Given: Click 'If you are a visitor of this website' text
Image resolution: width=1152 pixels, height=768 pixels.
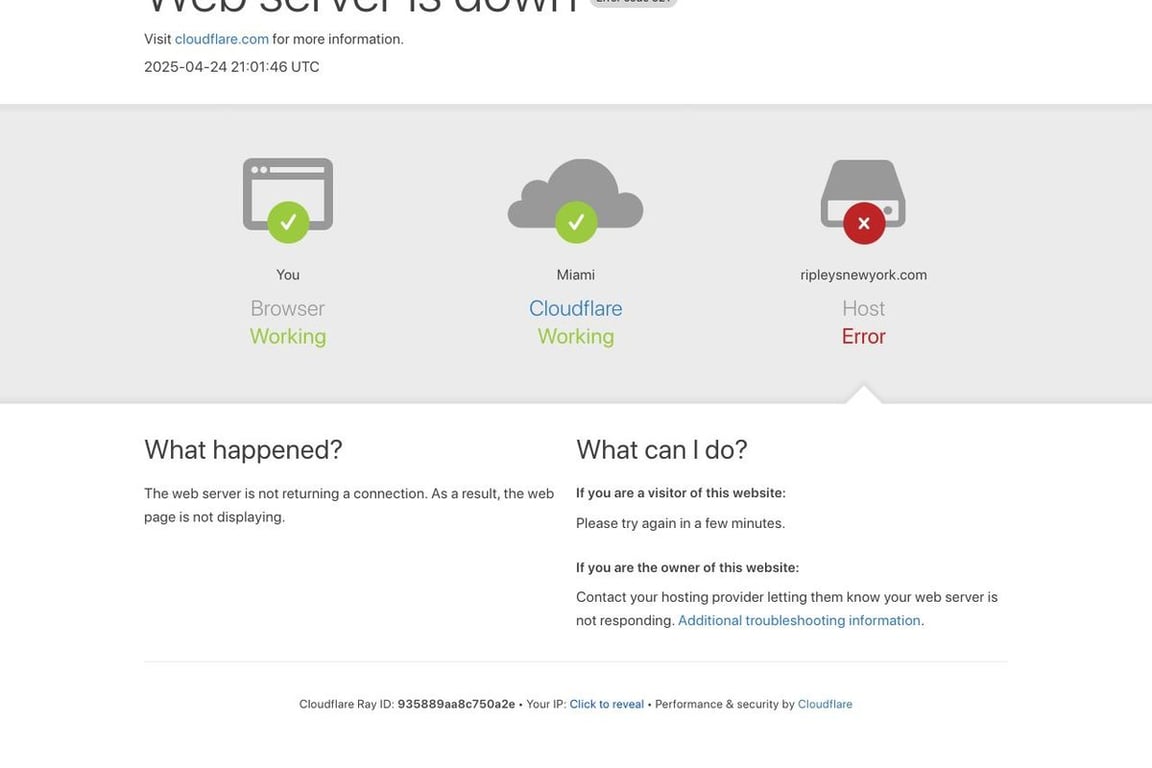Looking at the screenshot, I should pos(680,493).
